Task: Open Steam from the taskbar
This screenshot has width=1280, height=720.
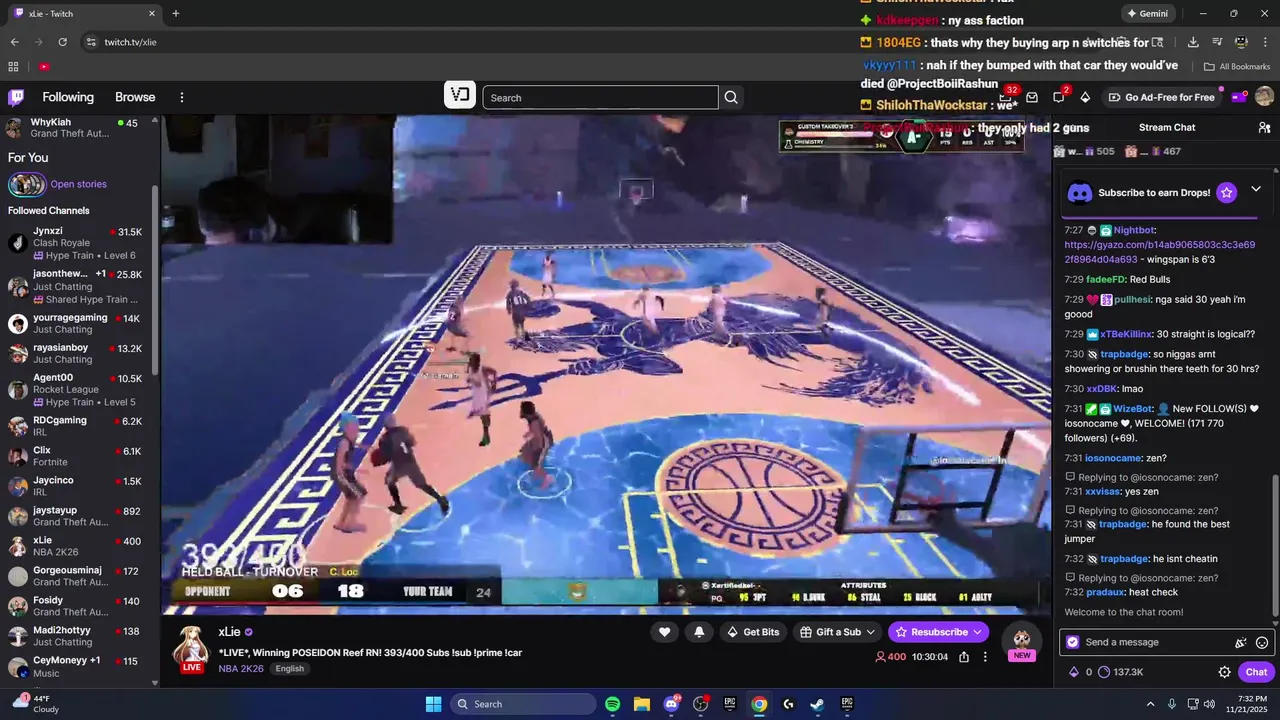Action: [817, 704]
